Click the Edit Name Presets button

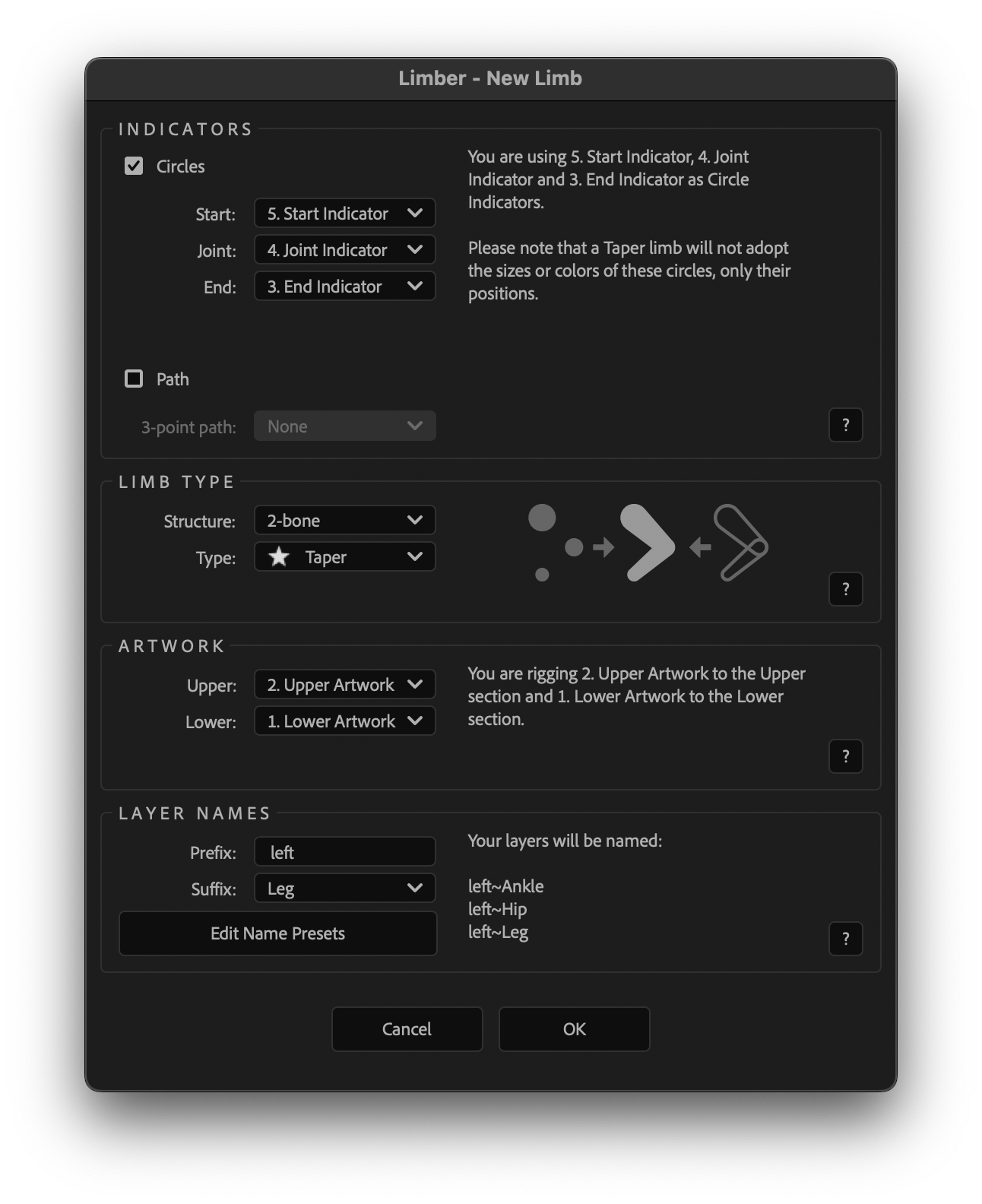coord(277,933)
